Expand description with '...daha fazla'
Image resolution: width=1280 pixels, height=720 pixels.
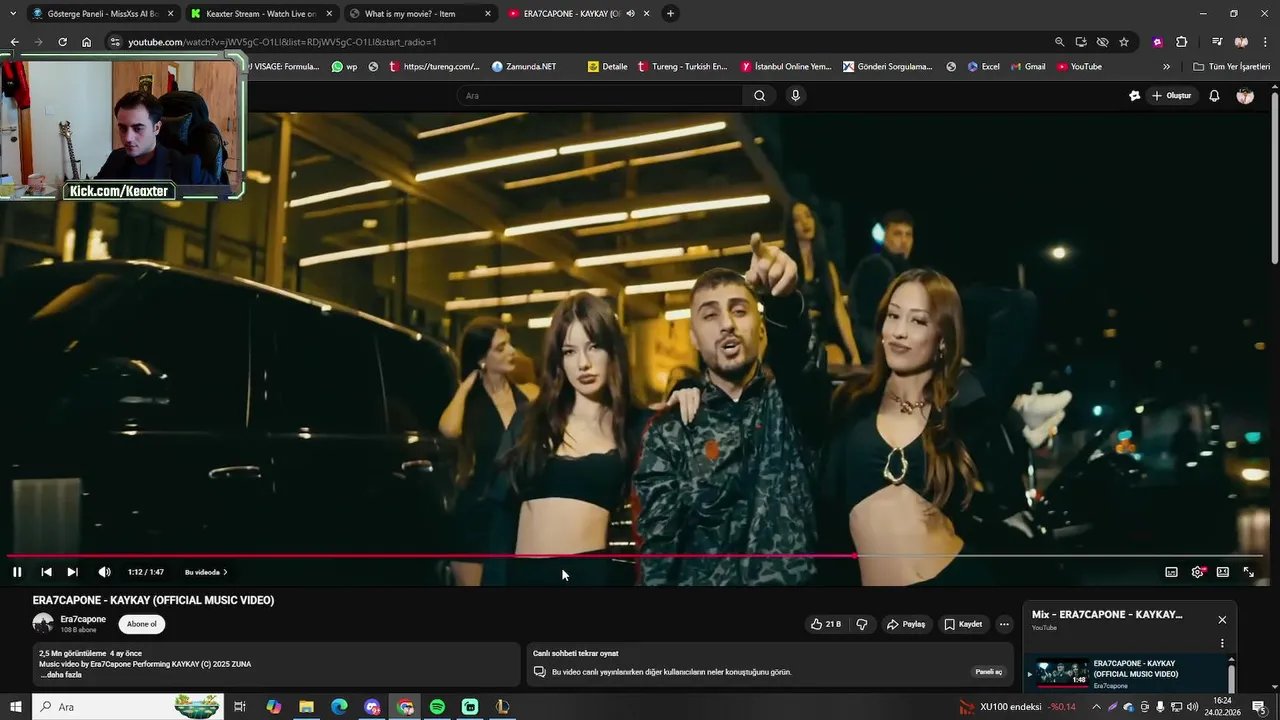[61, 675]
